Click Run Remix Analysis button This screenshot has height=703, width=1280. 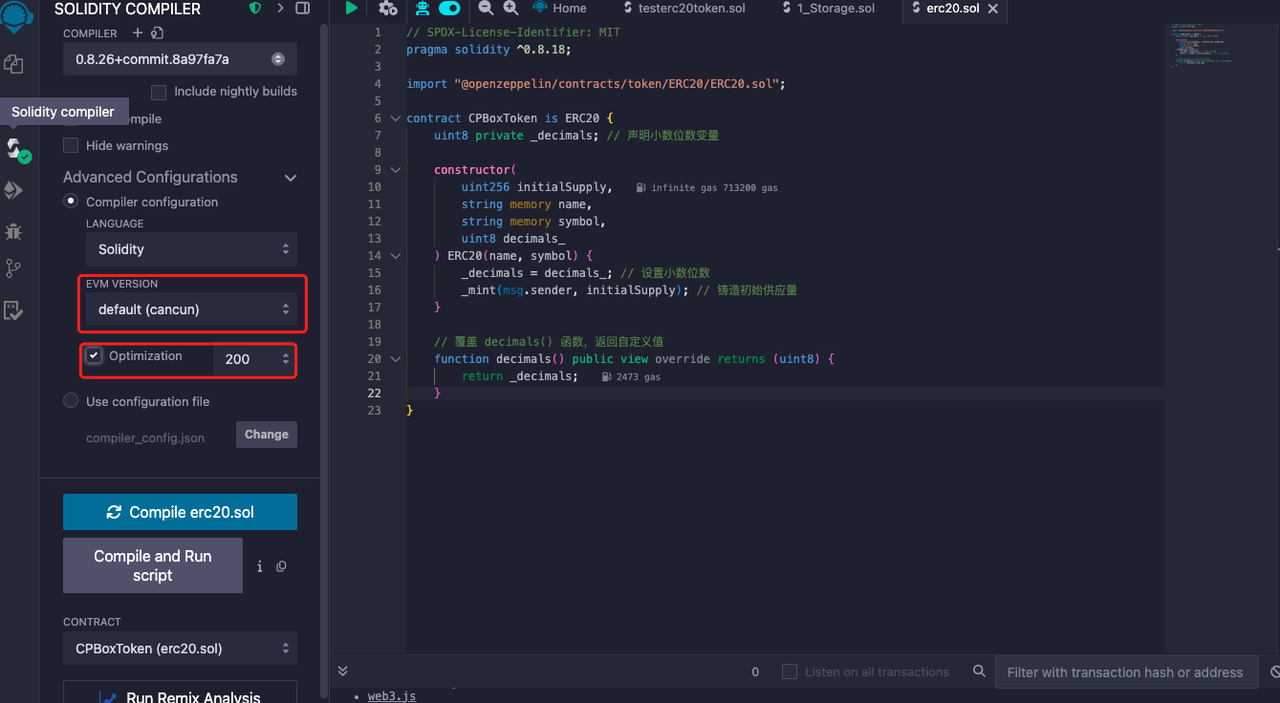(x=180, y=695)
